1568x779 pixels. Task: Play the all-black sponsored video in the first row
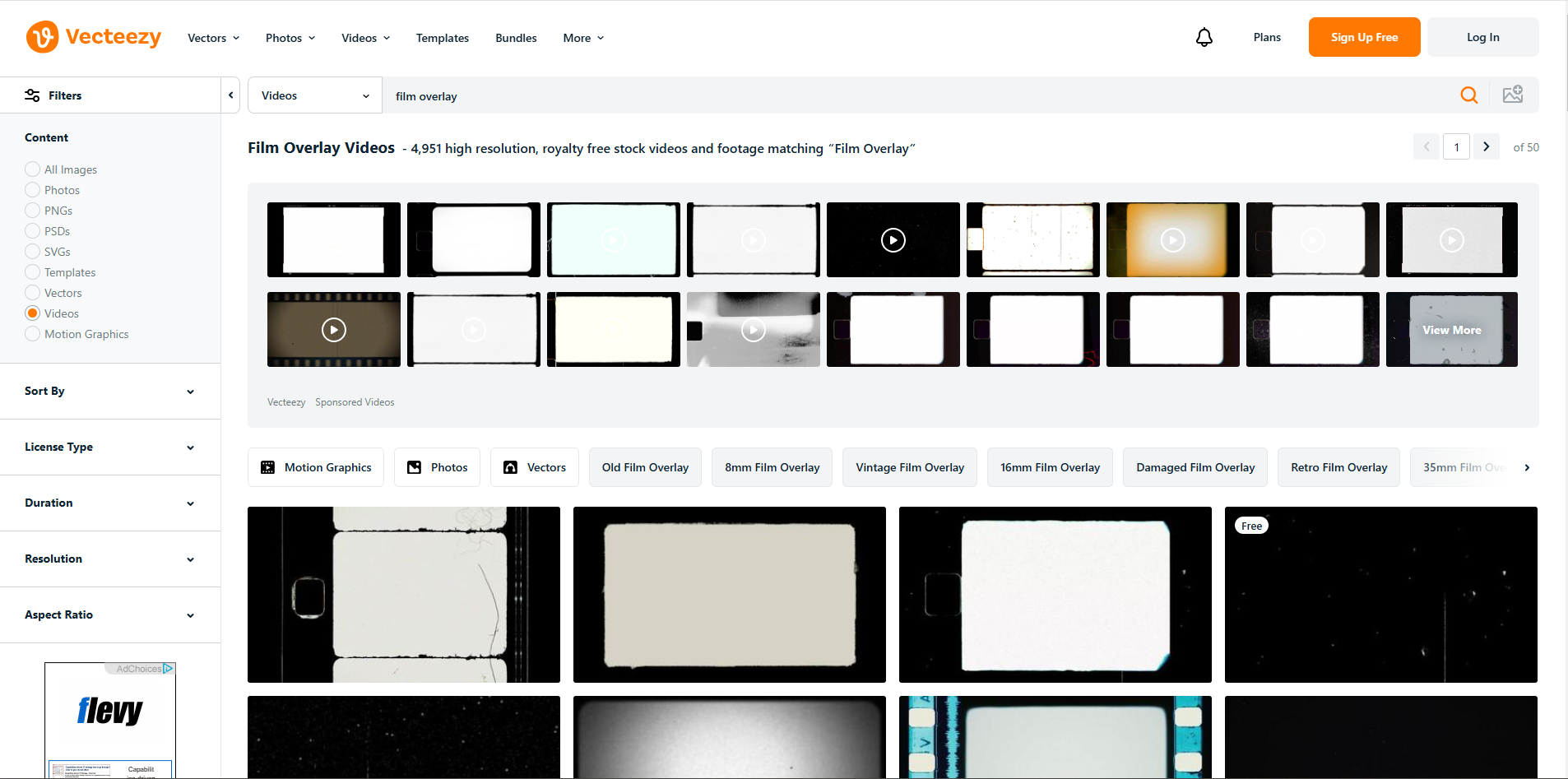click(893, 240)
